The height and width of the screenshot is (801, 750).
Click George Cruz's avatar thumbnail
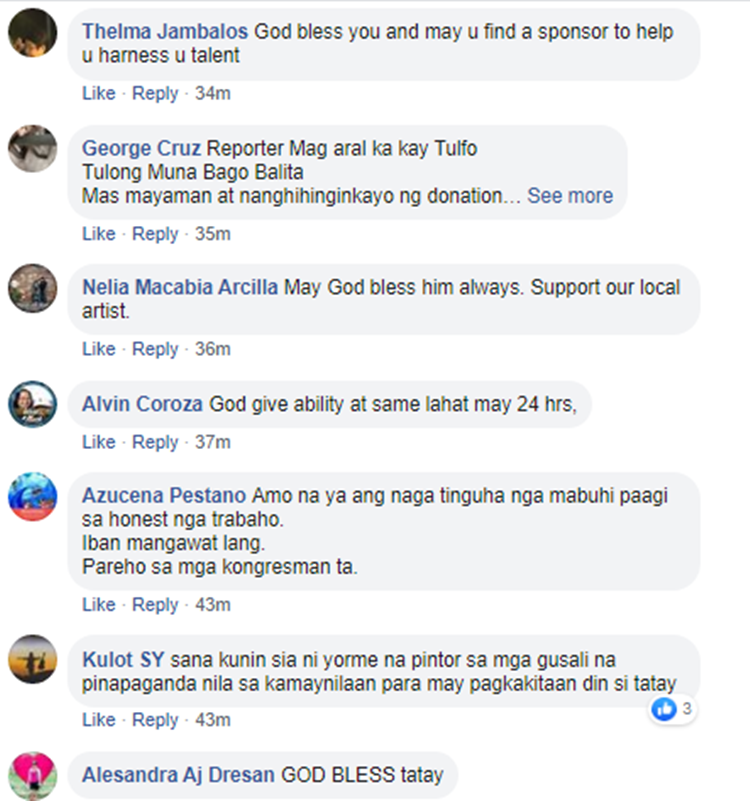click(33, 148)
